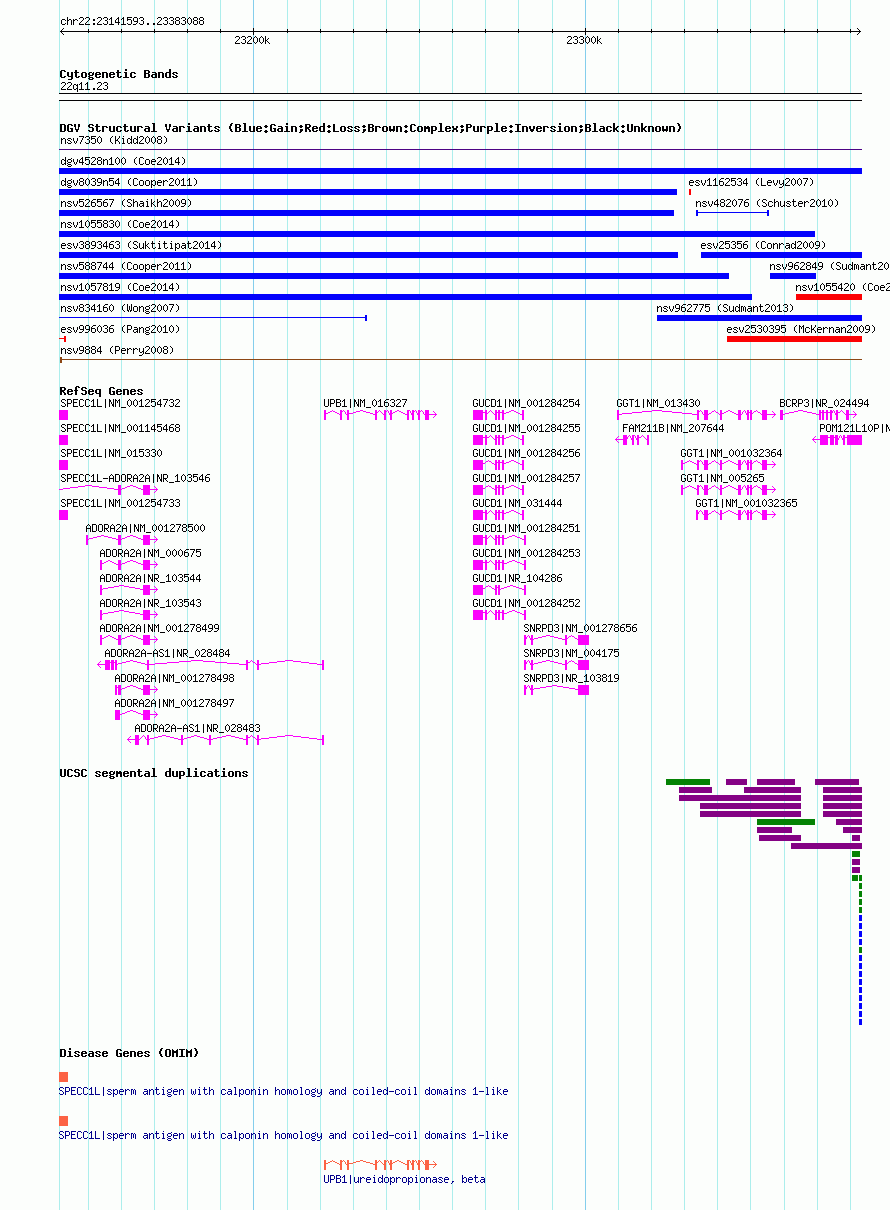This screenshot has width=890, height=1210.
Task: Select transcript GGT1|NM_013430
Action: [x=658, y=404]
